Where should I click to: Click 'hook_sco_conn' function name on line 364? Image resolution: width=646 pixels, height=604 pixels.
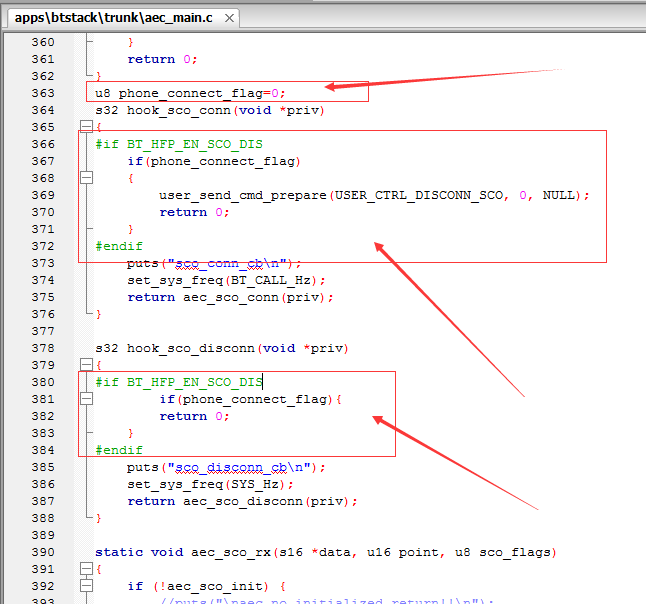[179, 110]
